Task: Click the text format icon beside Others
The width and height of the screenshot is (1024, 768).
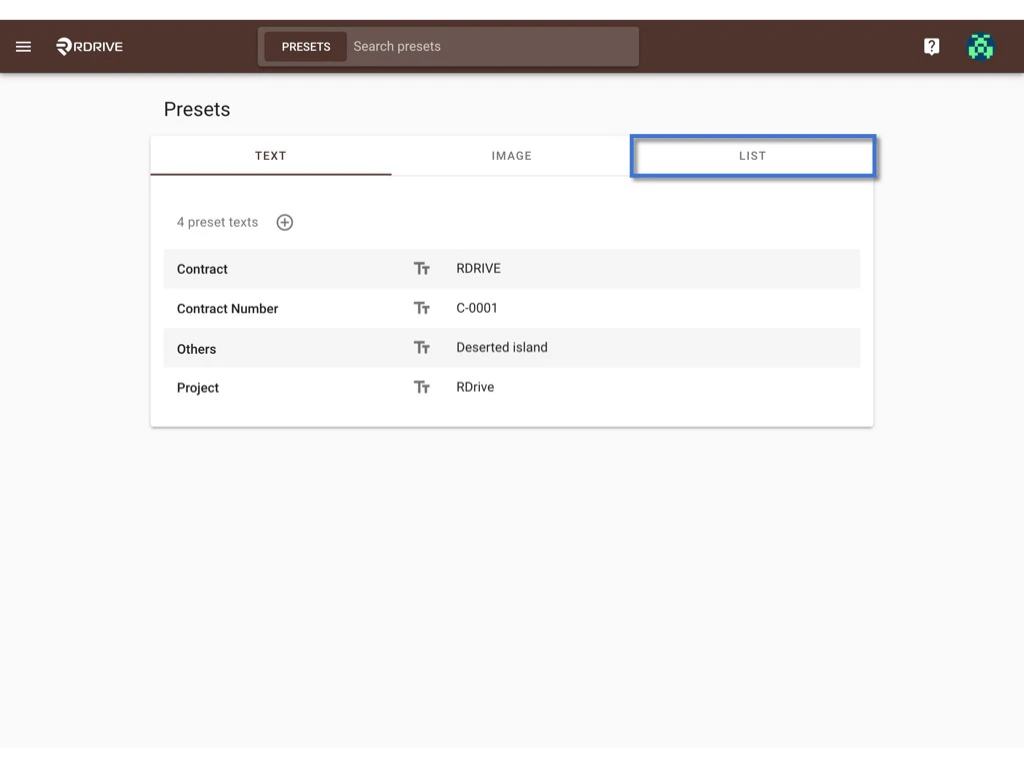Action: coord(421,347)
